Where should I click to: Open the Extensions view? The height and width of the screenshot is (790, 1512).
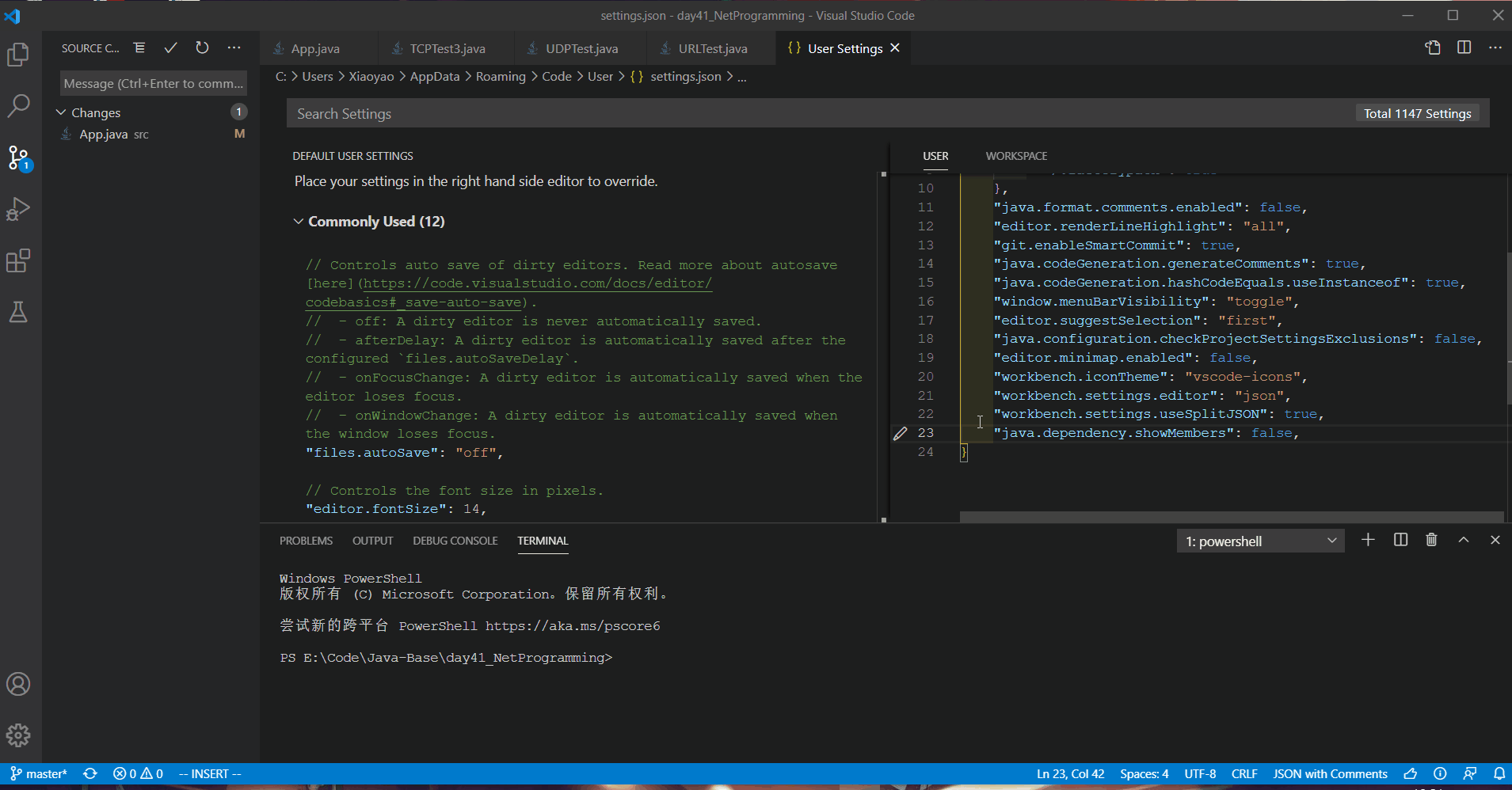pos(18,260)
